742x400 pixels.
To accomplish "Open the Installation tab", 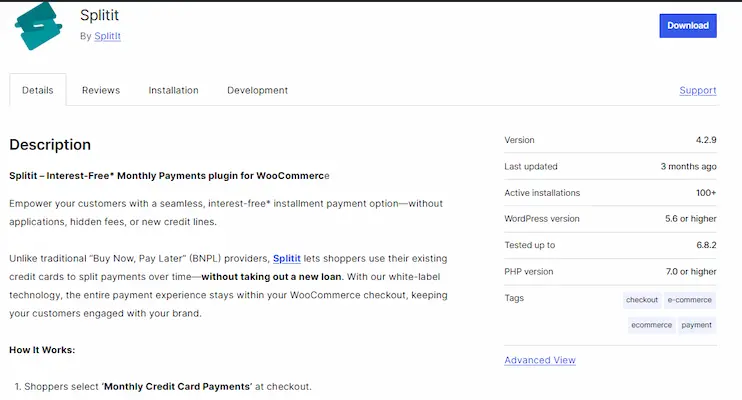I will (x=173, y=90).
